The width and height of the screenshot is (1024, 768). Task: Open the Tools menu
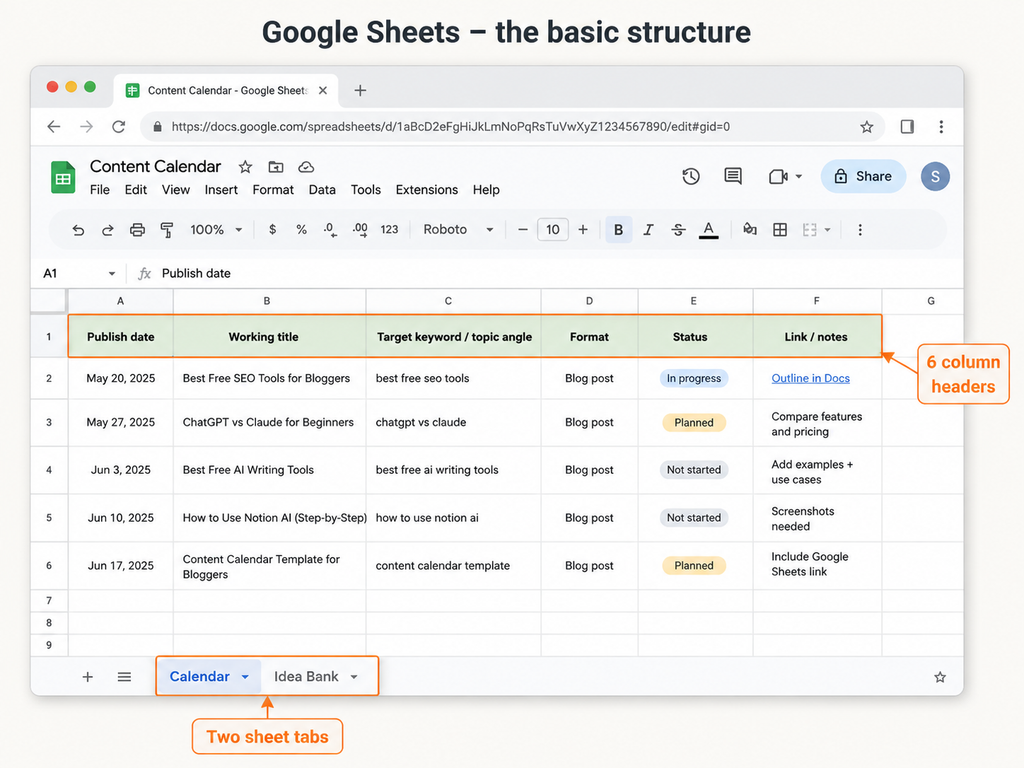(x=366, y=190)
